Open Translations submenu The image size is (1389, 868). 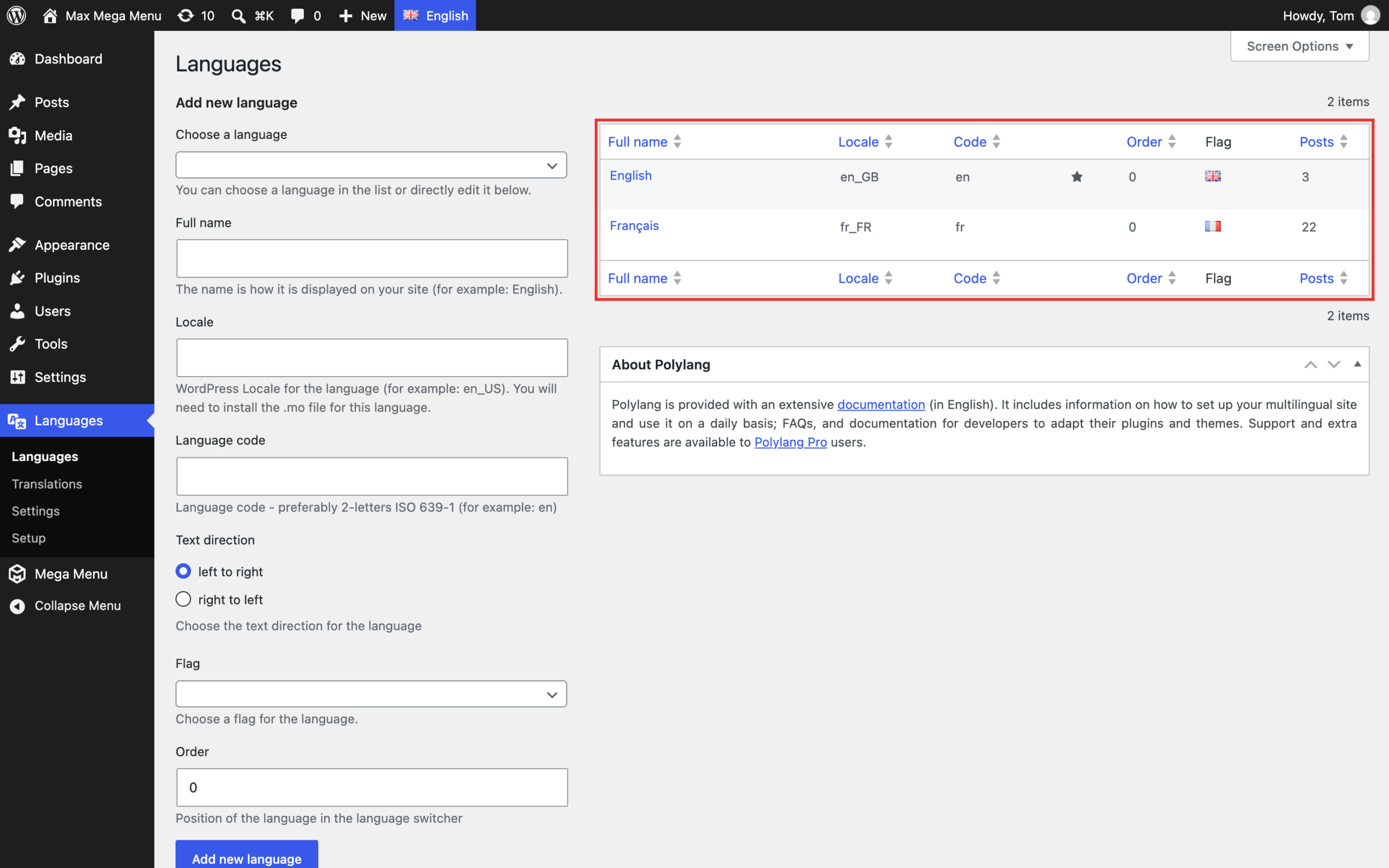47,484
